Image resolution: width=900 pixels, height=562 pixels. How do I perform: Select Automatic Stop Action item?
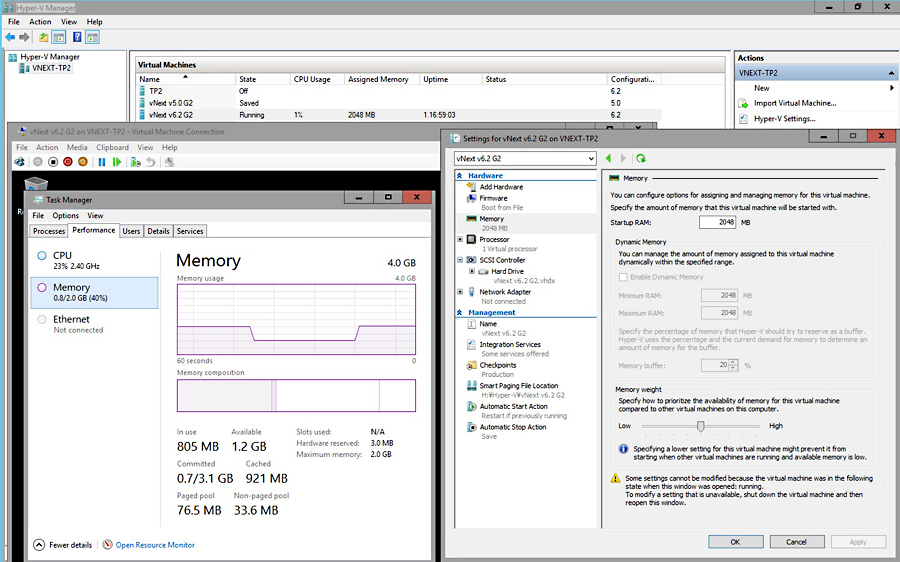pyautogui.click(x=513, y=427)
